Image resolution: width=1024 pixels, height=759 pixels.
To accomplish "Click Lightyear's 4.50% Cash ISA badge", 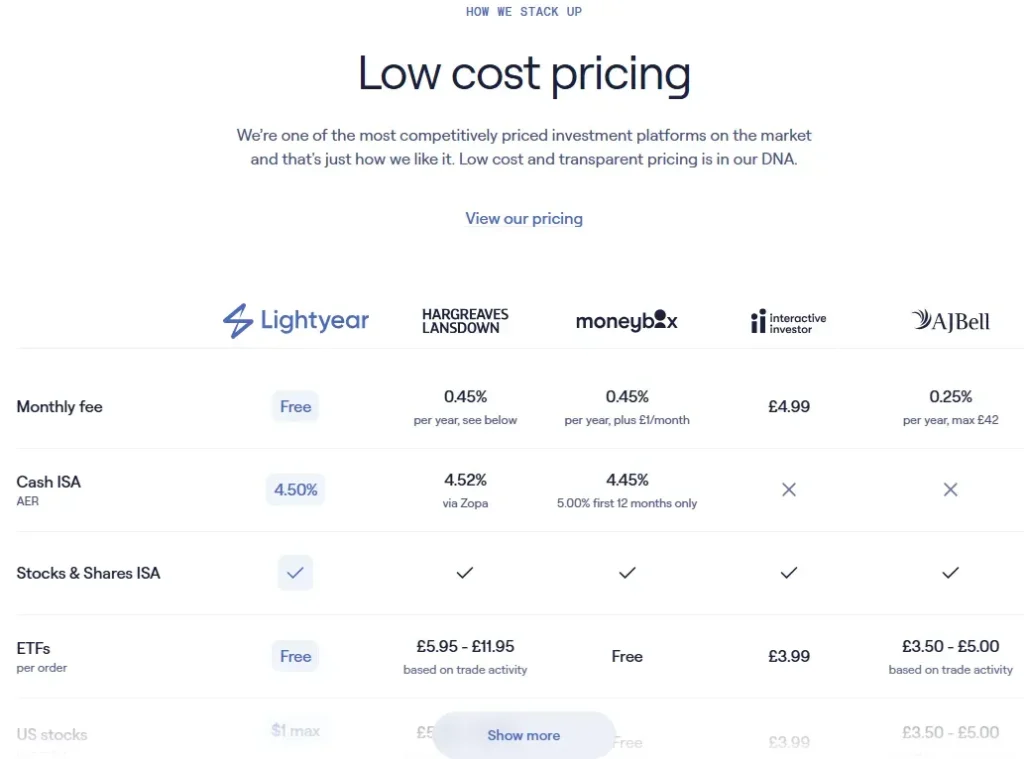I will click(296, 490).
